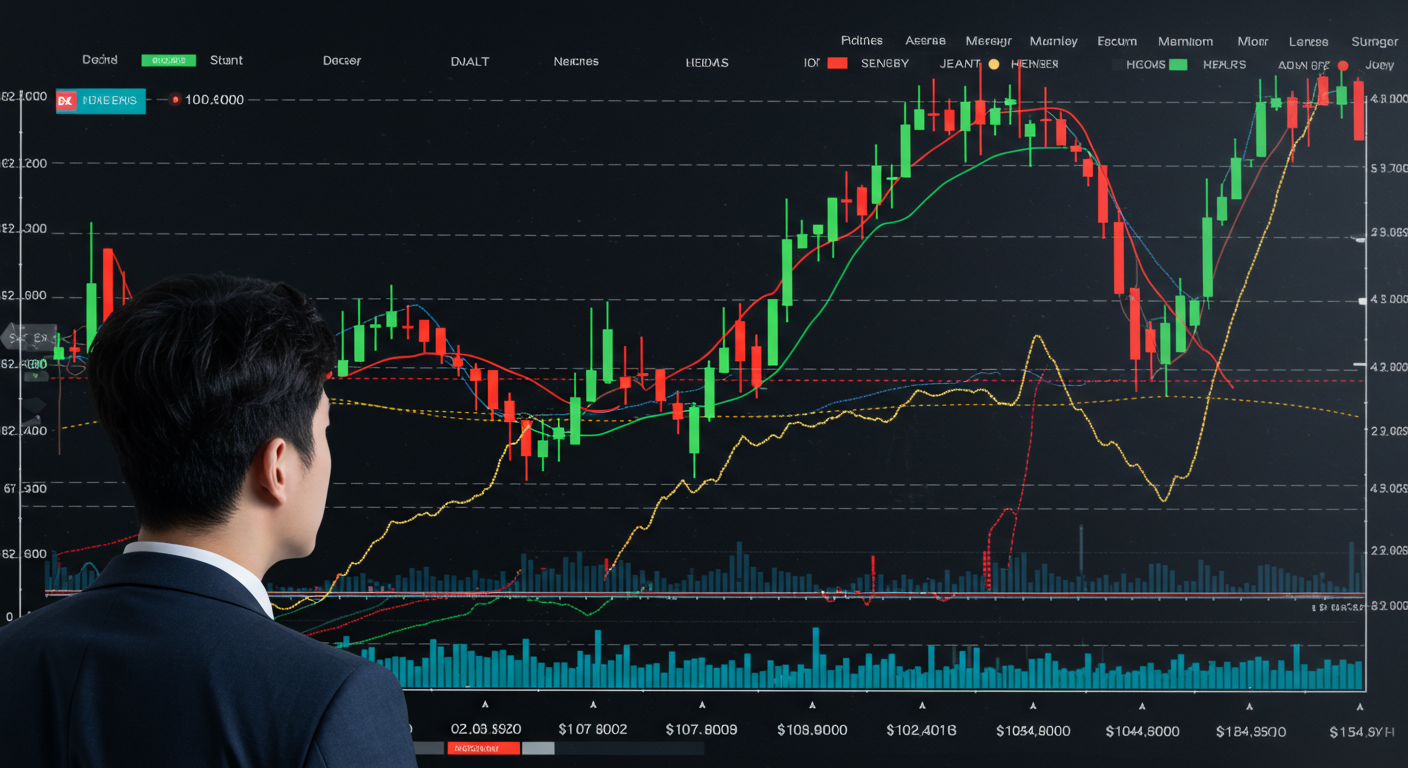This screenshot has height=768, width=1408.
Task: Select the caret marker above $1054.8000
Action: pos(1032,704)
